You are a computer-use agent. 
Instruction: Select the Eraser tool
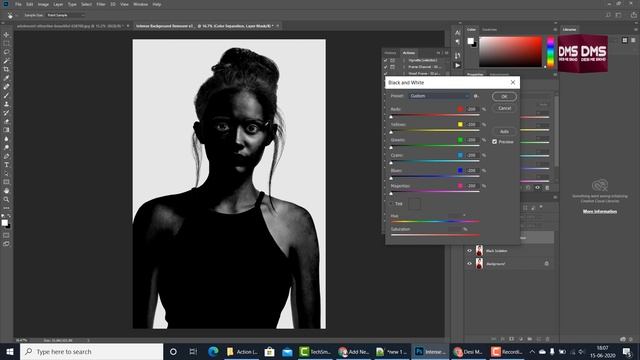pos(6,121)
